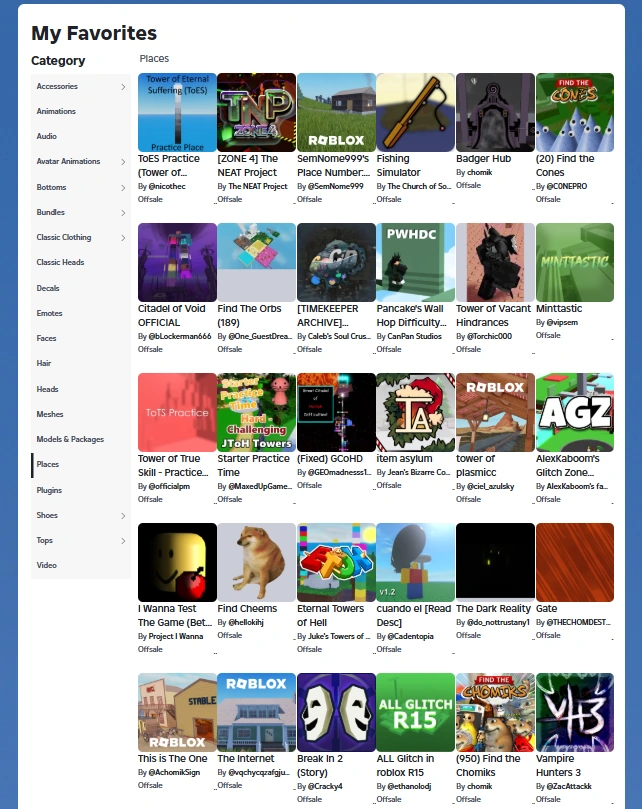Expand the Classic Clothing chevron

click(123, 238)
